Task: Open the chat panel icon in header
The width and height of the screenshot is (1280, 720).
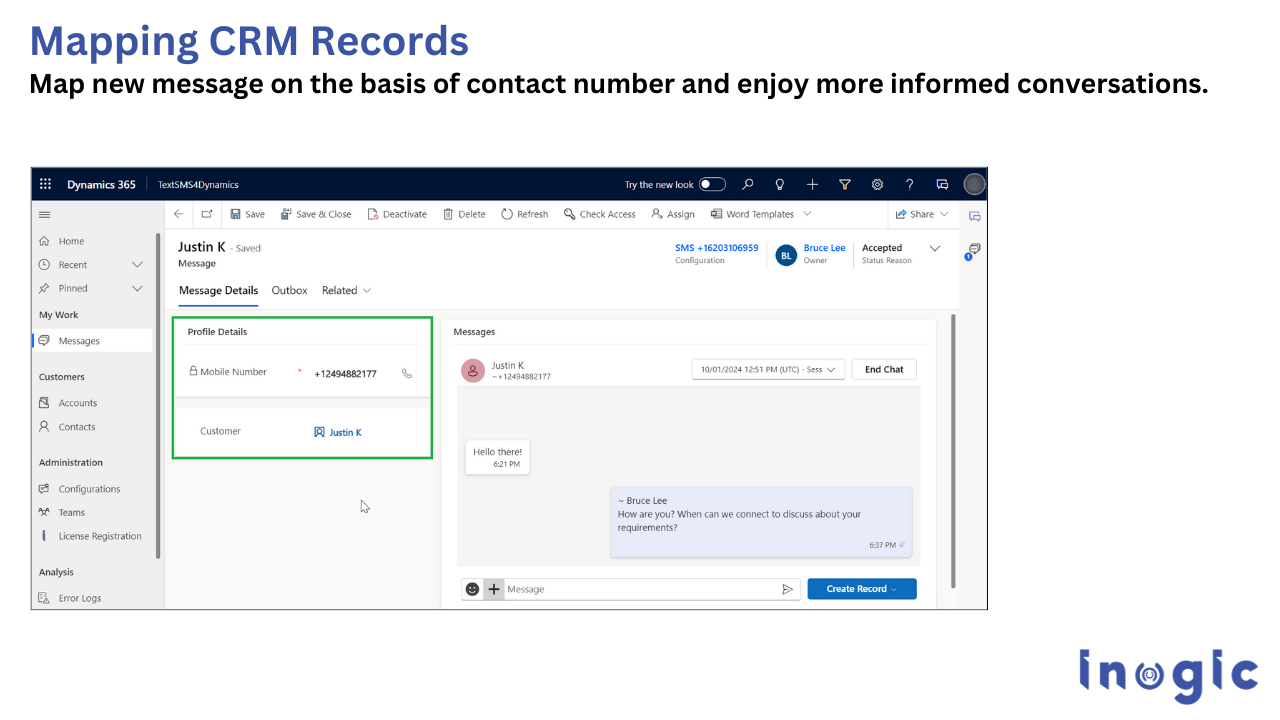Action: pyautogui.click(x=942, y=184)
